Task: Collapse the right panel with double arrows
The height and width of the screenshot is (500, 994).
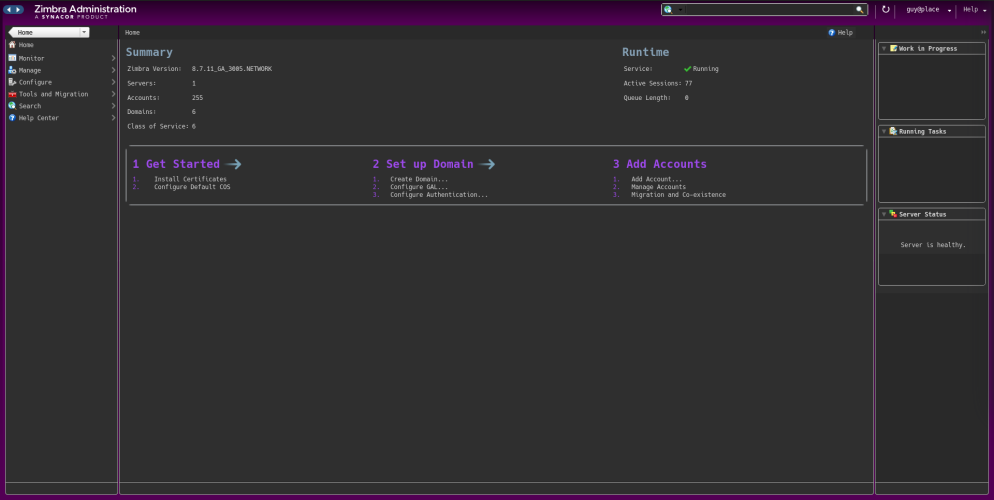Action: [x=984, y=32]
